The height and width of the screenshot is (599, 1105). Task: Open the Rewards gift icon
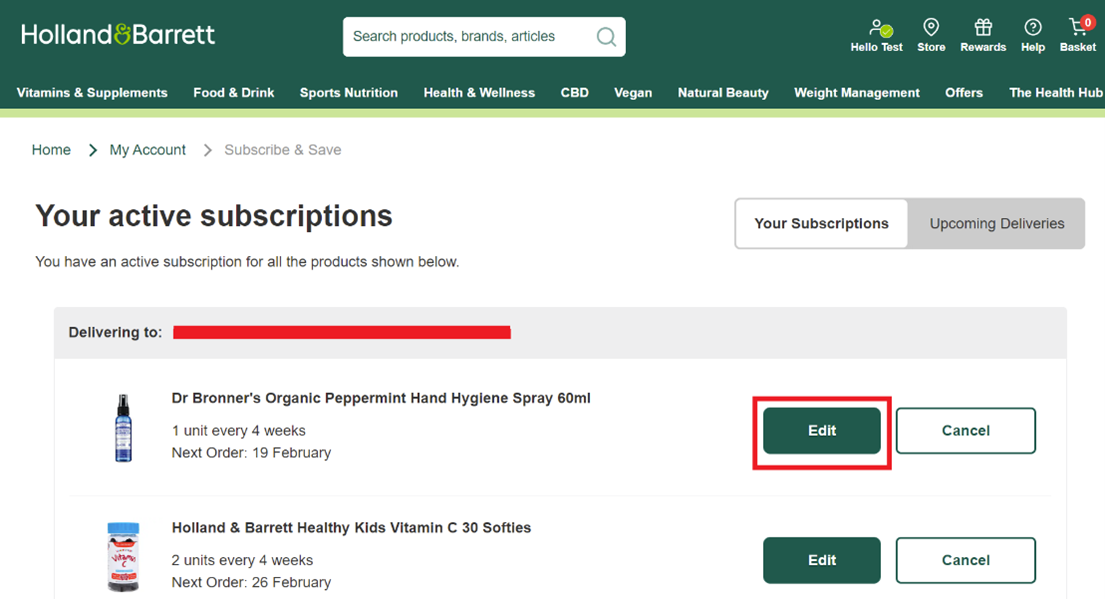tap(983, 28)
